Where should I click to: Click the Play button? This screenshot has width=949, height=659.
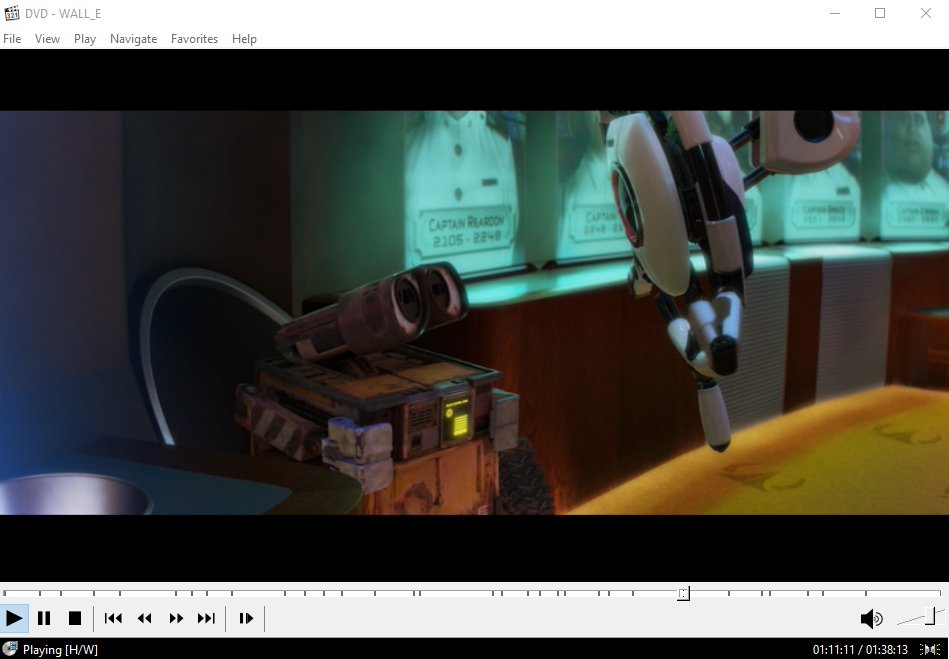(14, 618)
